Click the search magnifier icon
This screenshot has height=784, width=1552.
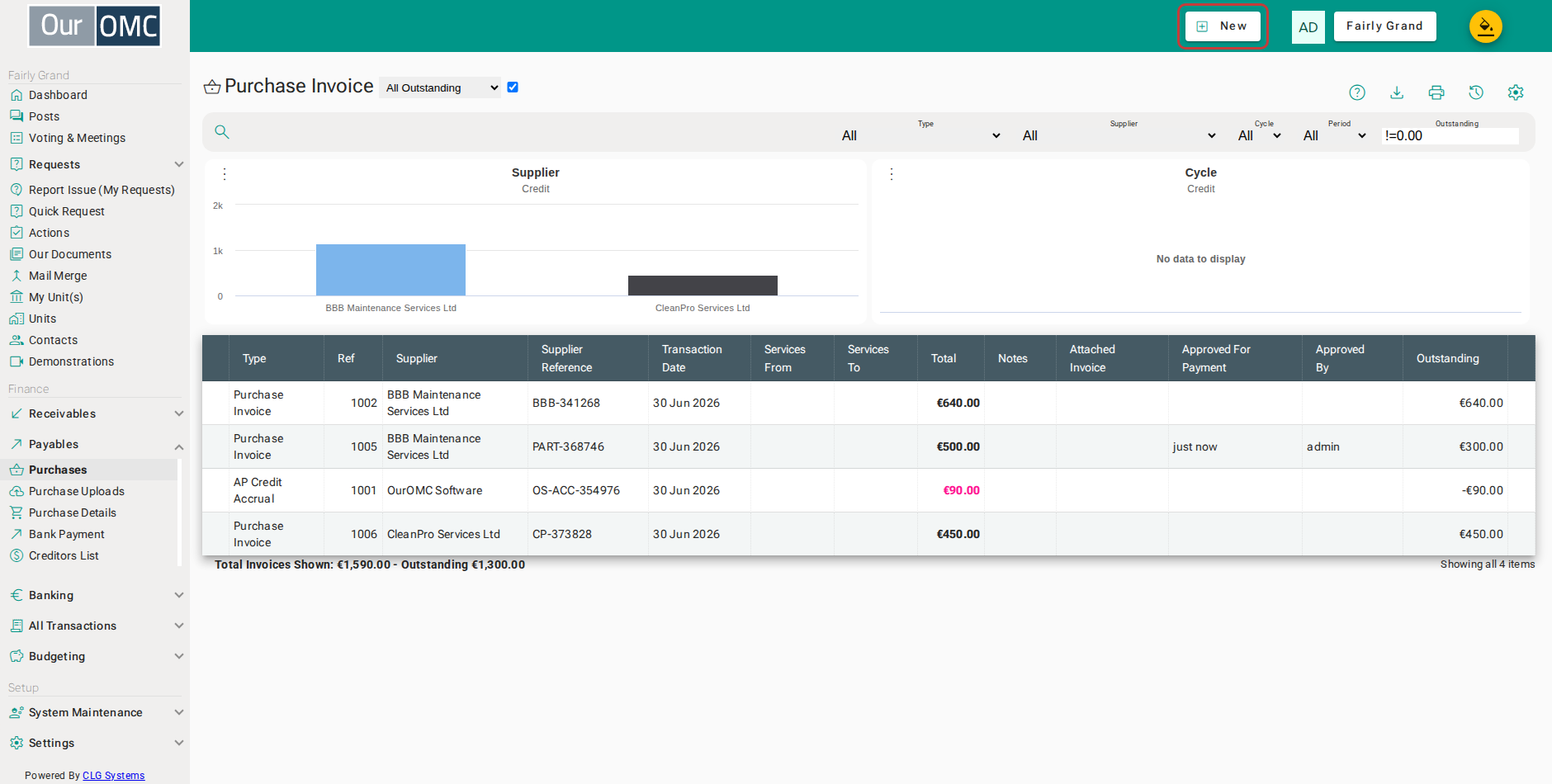tap(222, 131)
